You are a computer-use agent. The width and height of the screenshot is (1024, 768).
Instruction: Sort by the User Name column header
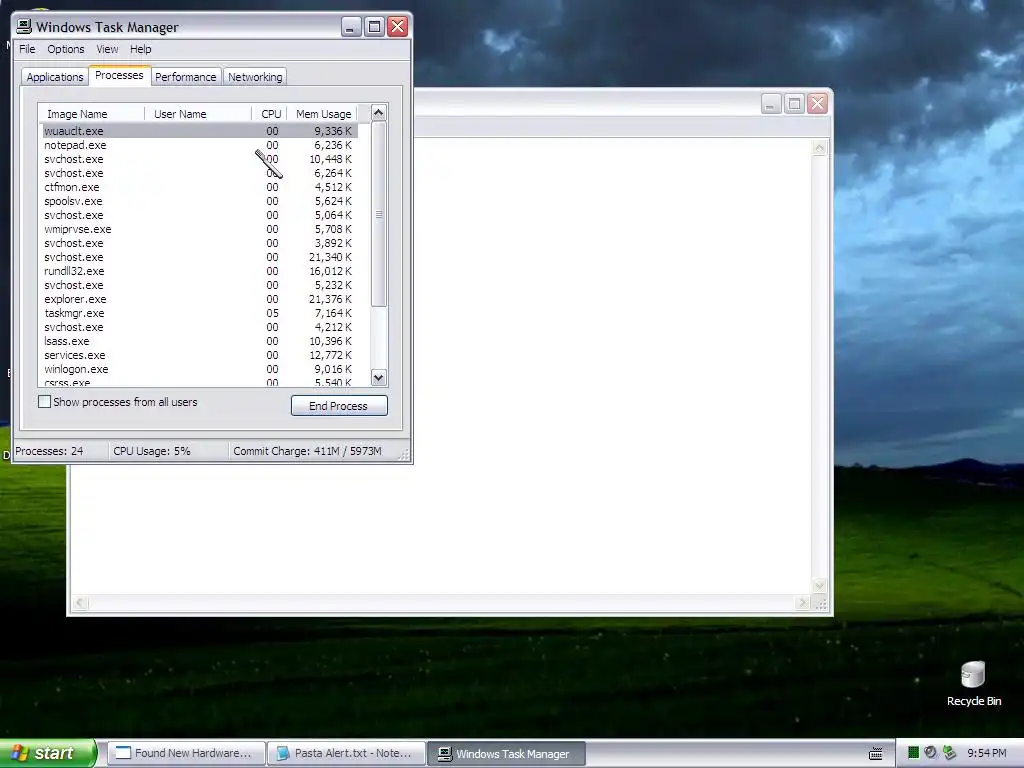(x=198, y=114)
